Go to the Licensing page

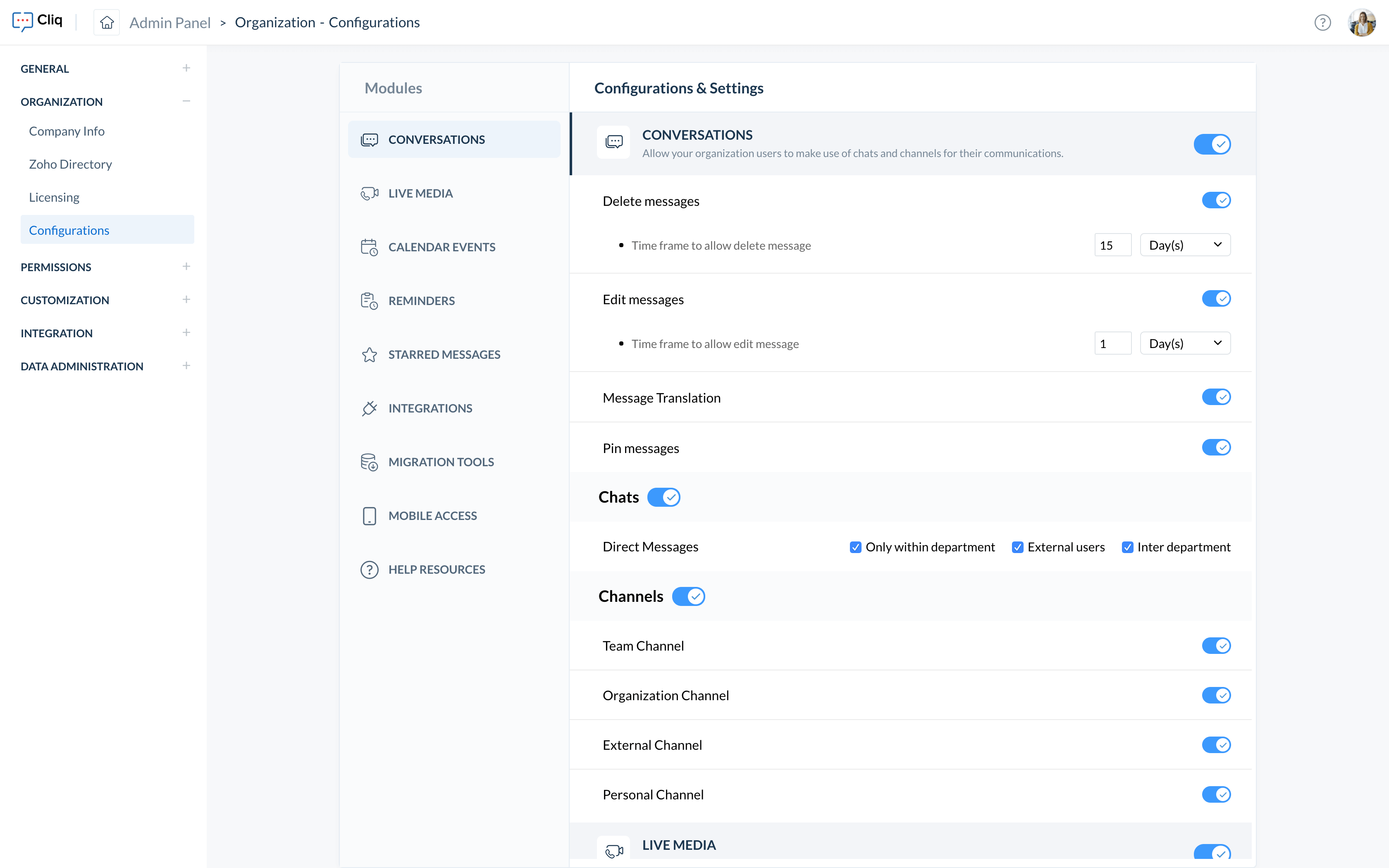[54, 197]
